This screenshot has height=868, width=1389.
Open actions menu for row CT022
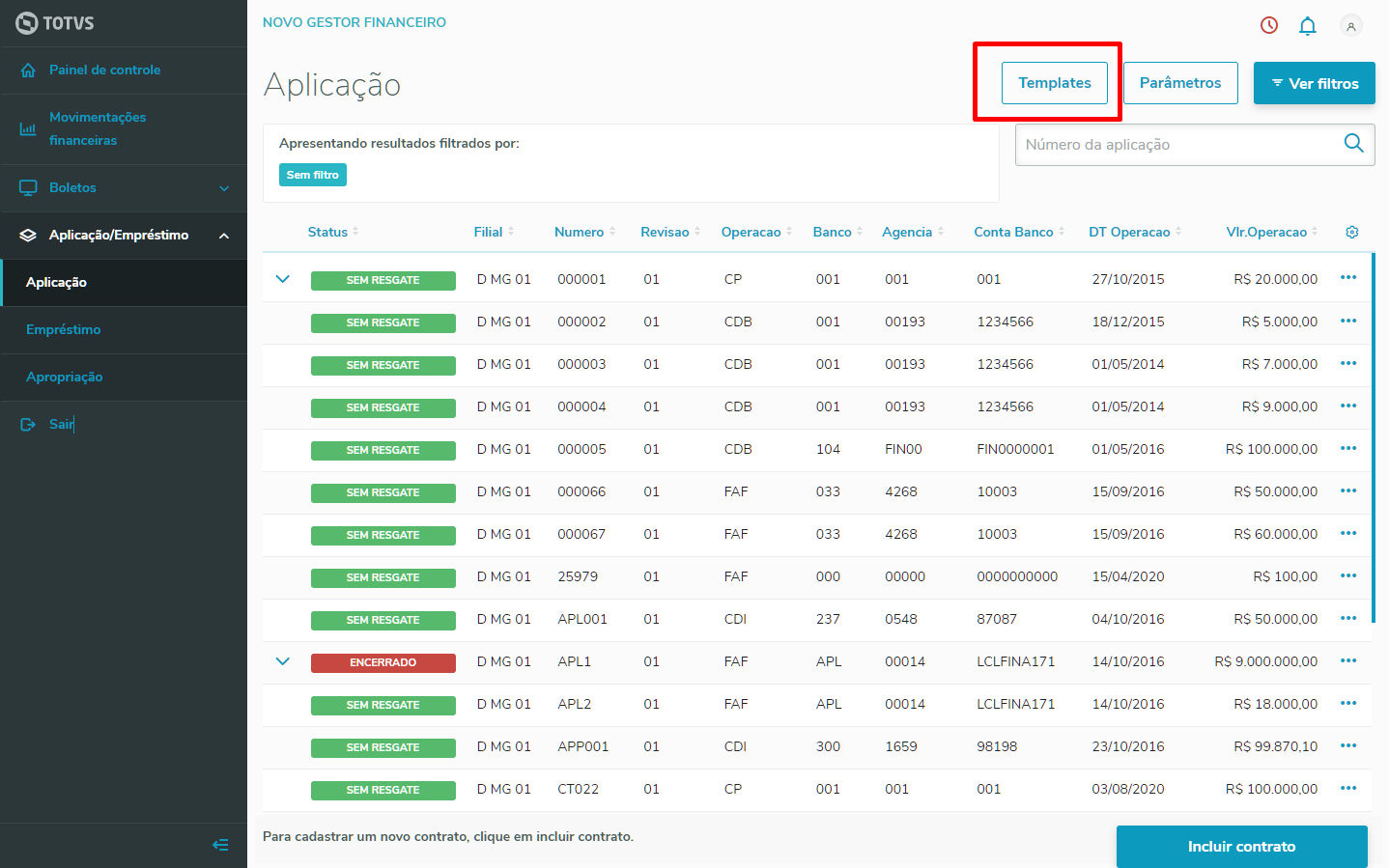click(x=1348, y=788)
